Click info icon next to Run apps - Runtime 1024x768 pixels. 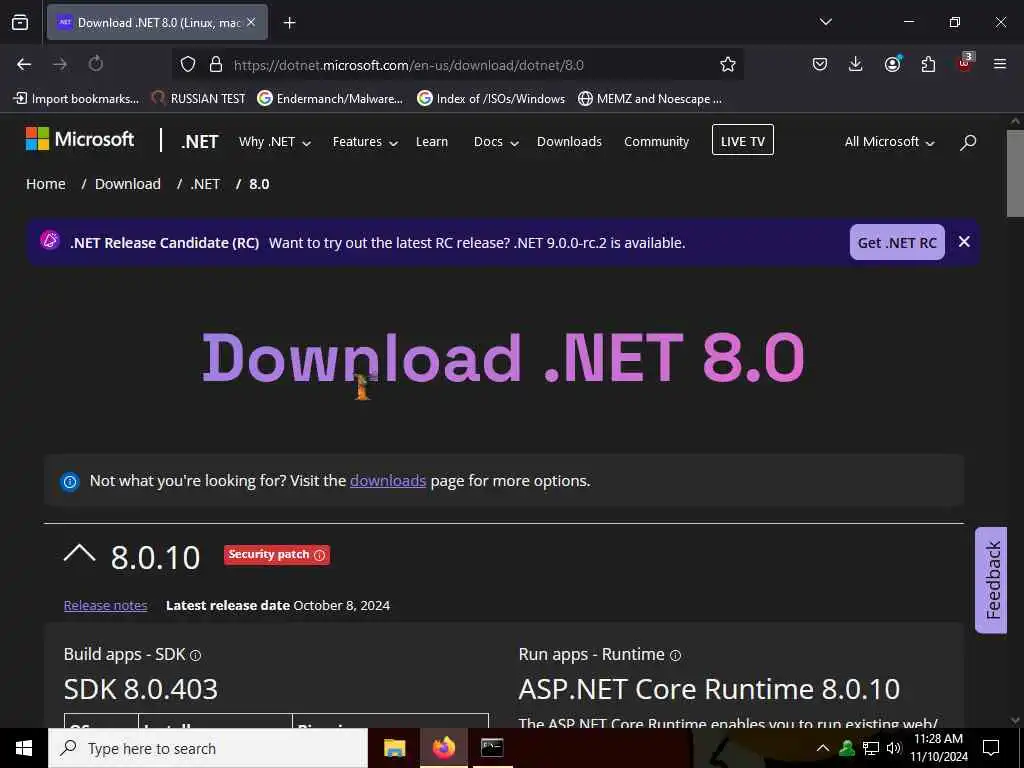[675, 655]
